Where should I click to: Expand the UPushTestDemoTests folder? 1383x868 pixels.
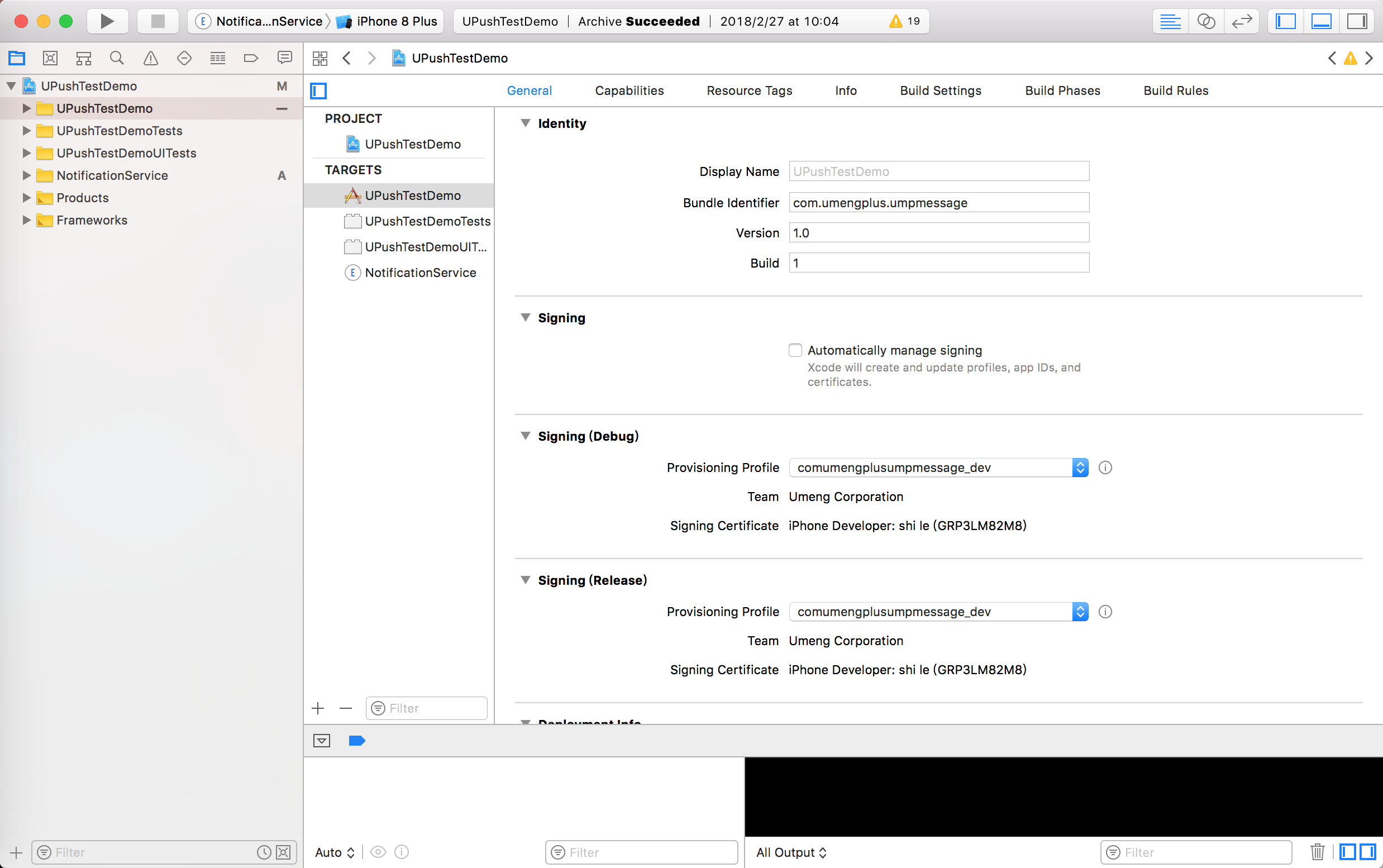pyautogui.click(x=26, y=131)
